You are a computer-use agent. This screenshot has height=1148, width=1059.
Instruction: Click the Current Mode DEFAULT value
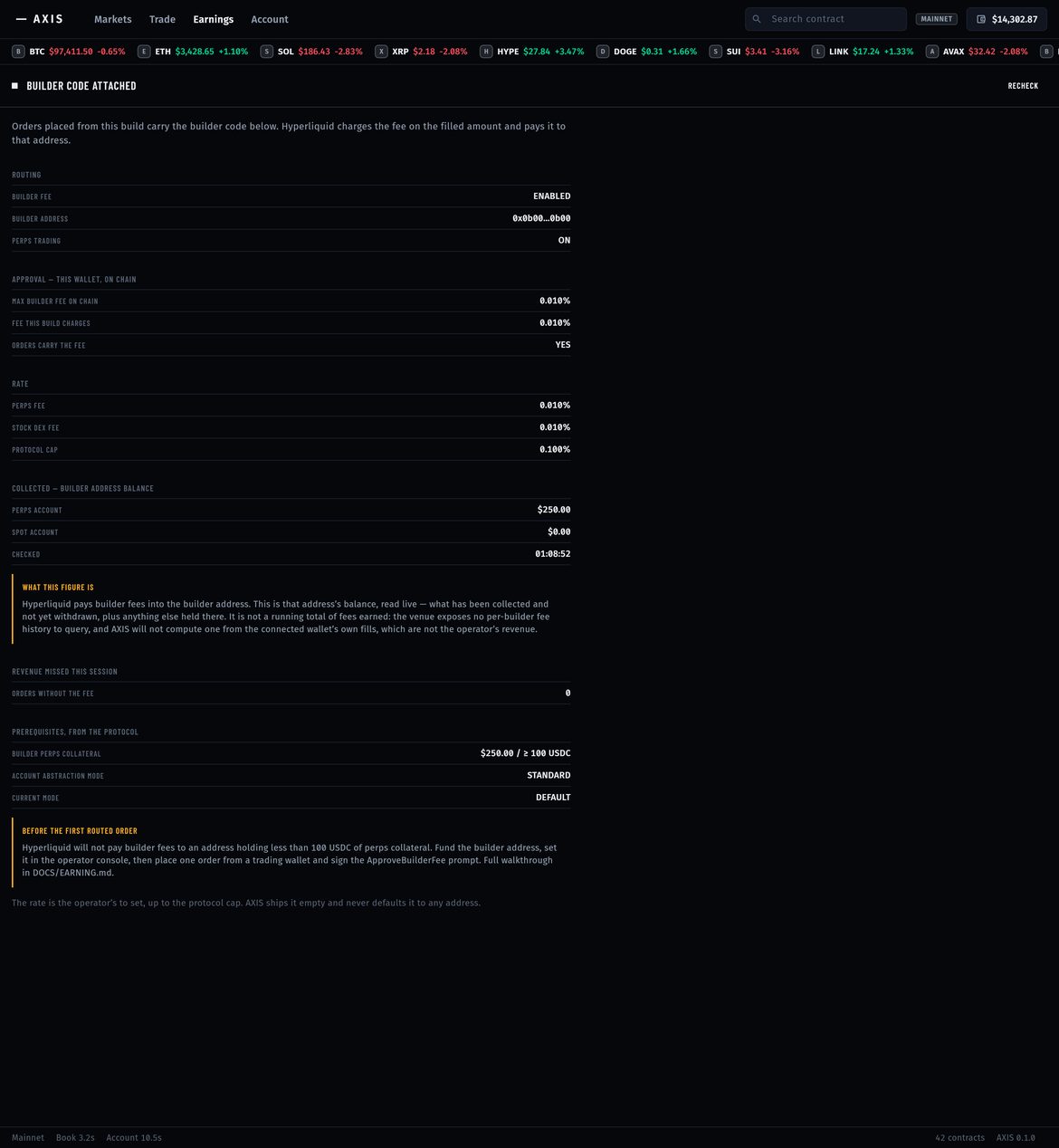(553, 798)
